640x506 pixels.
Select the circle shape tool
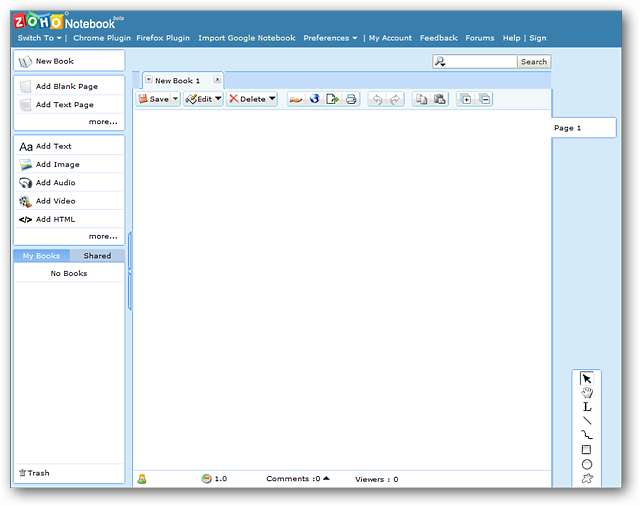pos(587,464)
